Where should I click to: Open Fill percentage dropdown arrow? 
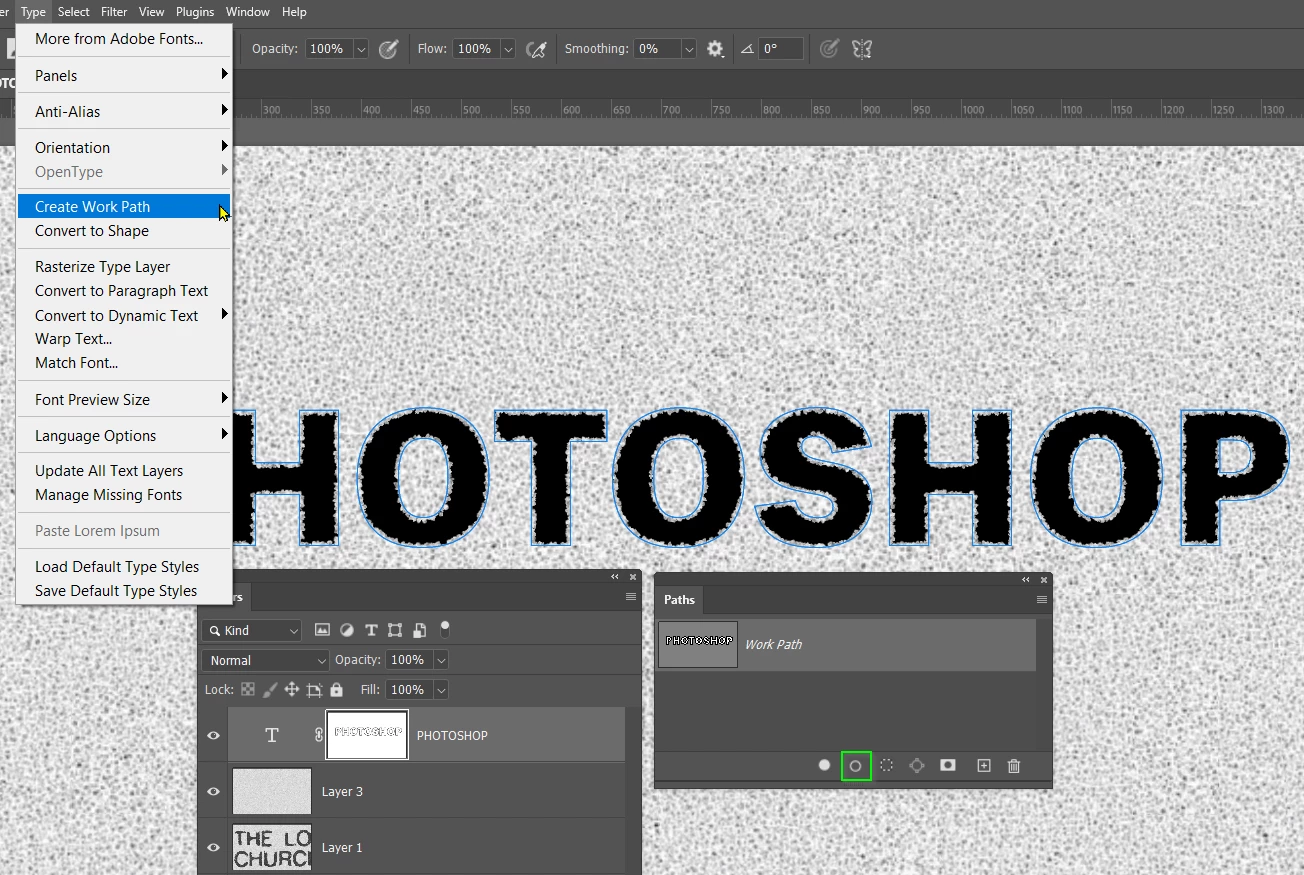(x=441, y=690)
